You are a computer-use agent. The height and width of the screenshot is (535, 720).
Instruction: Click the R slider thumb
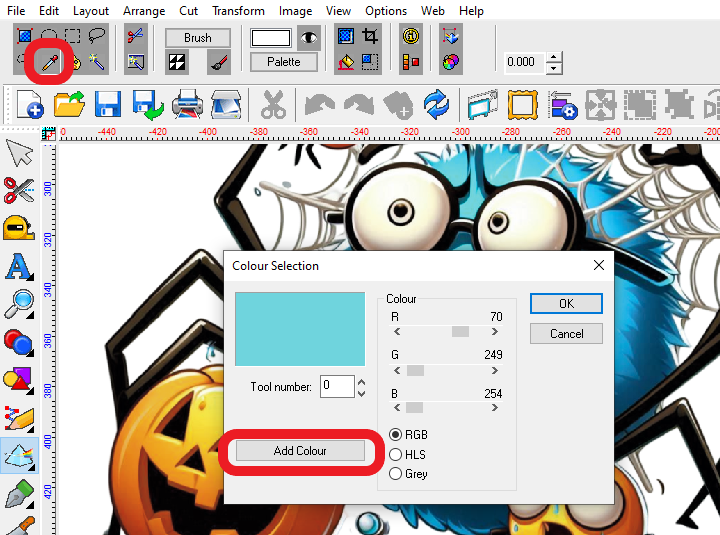[x=460, y=332]
